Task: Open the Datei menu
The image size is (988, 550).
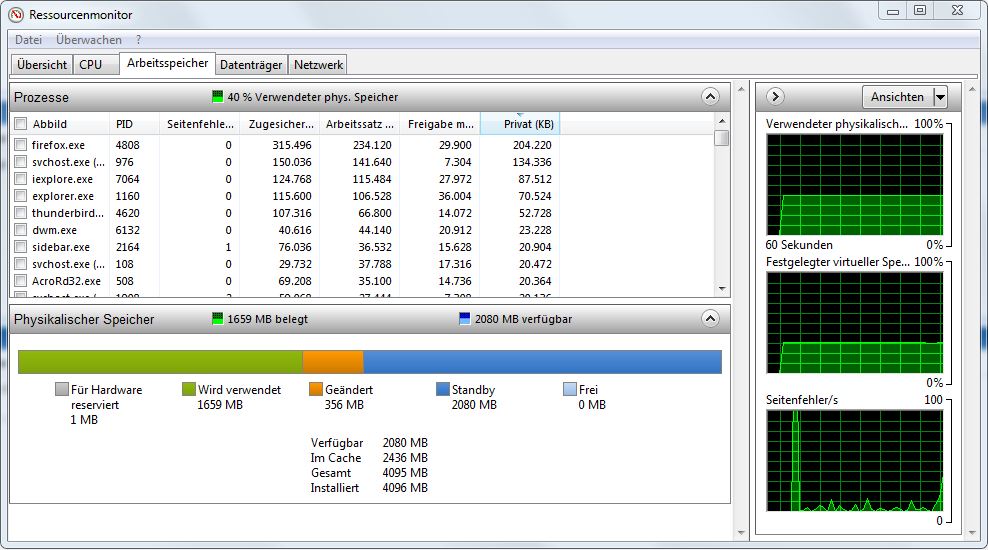Action: point(28,40)
